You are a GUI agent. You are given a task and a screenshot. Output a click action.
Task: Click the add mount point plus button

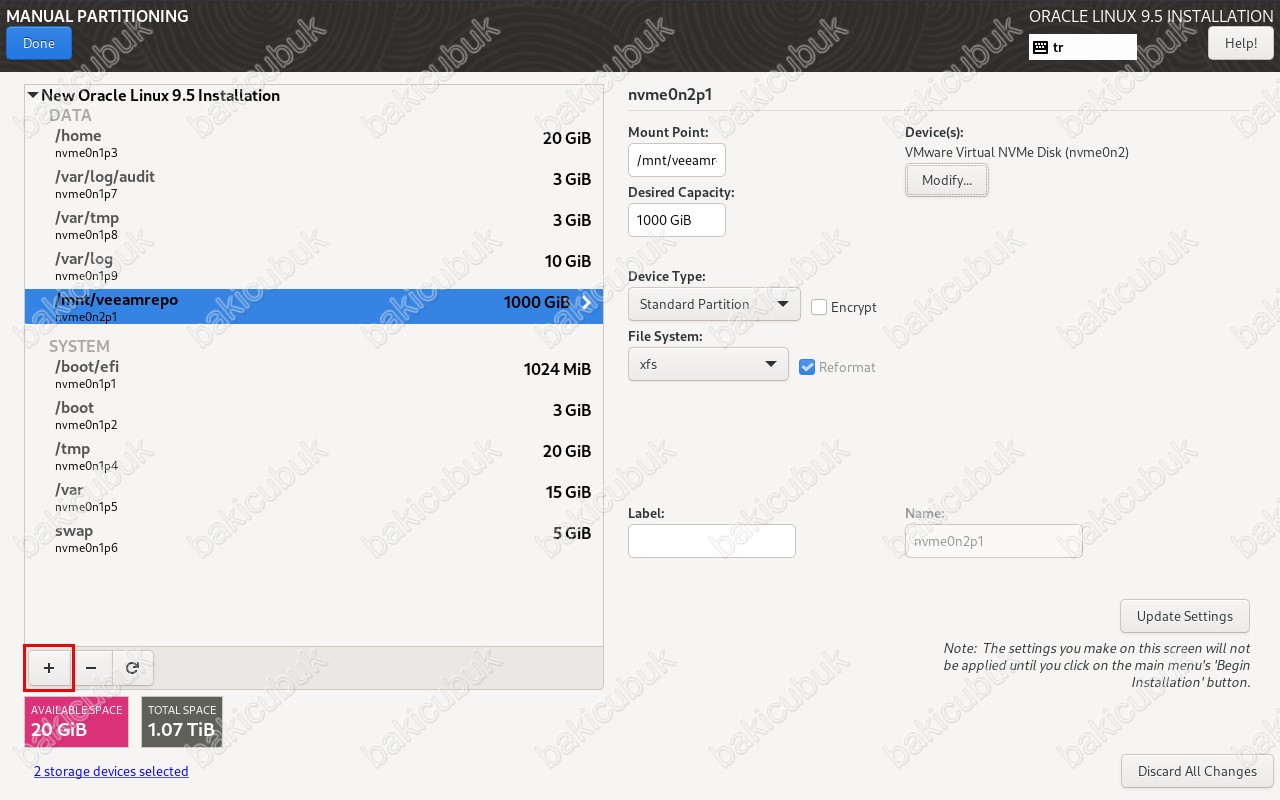click(x=49, y=667)
